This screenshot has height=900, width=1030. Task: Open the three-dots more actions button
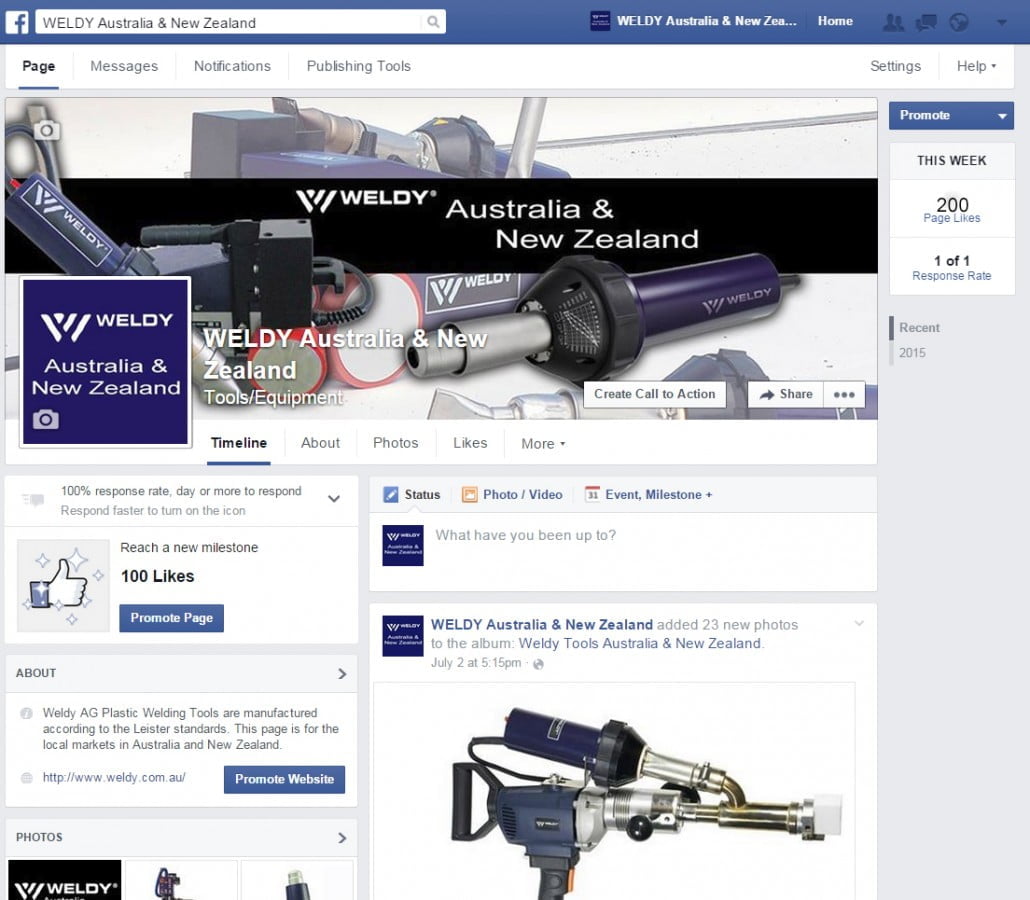[844, 394]
